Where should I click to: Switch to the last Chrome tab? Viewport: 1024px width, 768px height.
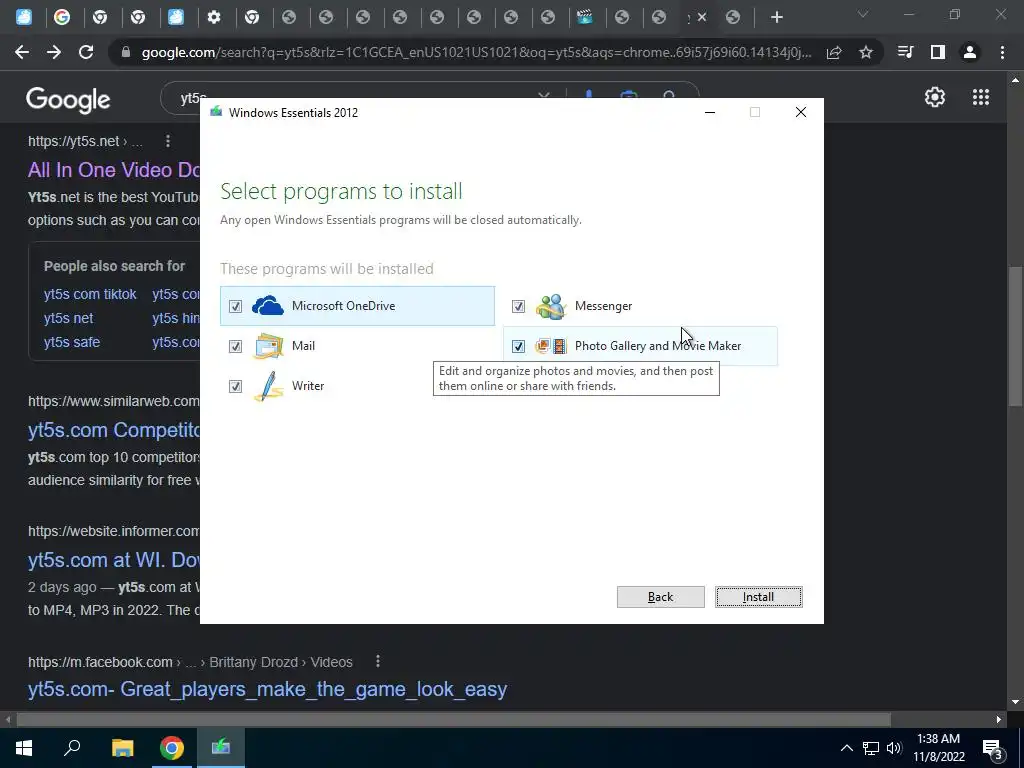[x=733, y=17]
